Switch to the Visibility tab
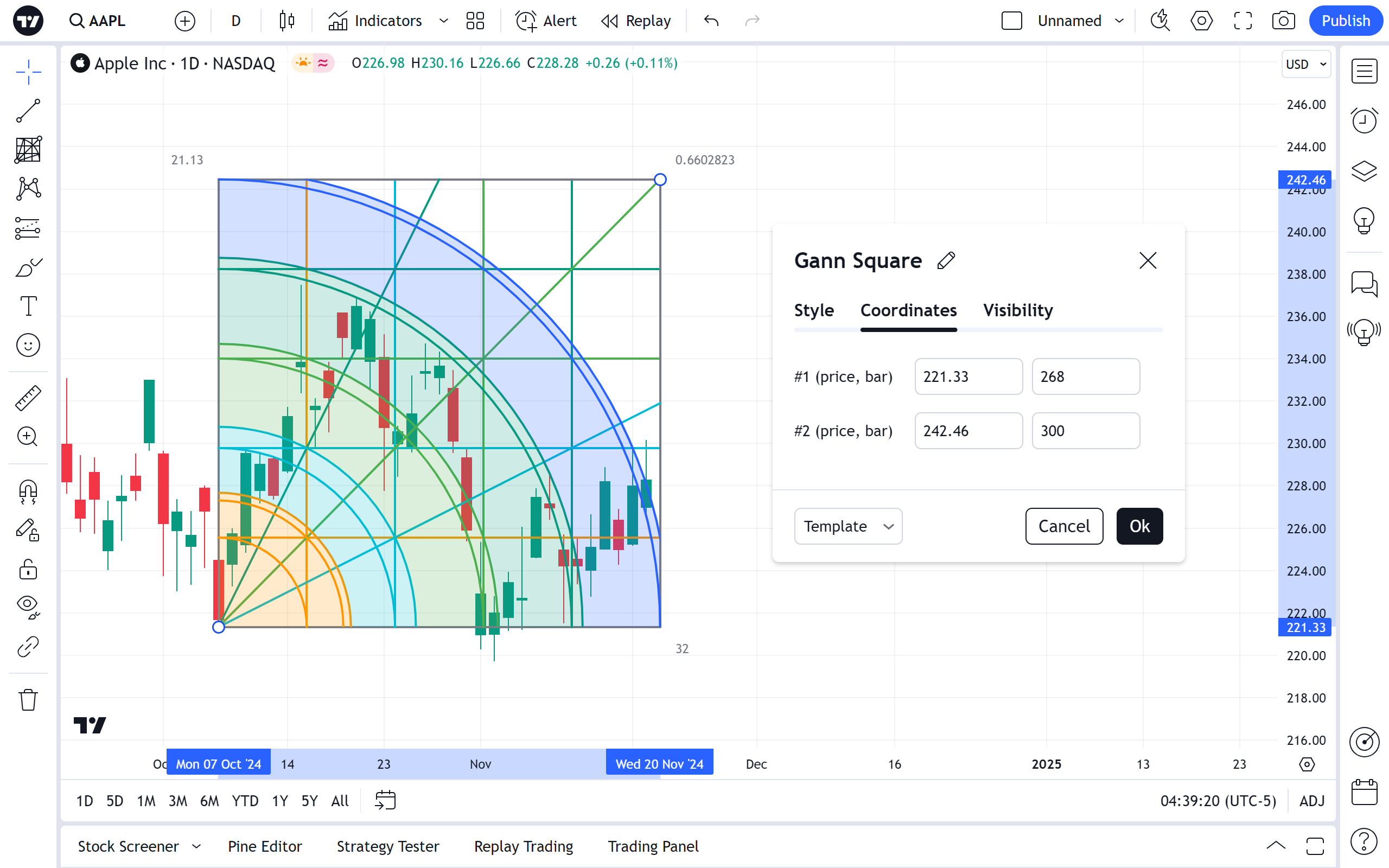Image resolution: width=1389 pixels, height=868 pixels. [x=1018, y=310]
